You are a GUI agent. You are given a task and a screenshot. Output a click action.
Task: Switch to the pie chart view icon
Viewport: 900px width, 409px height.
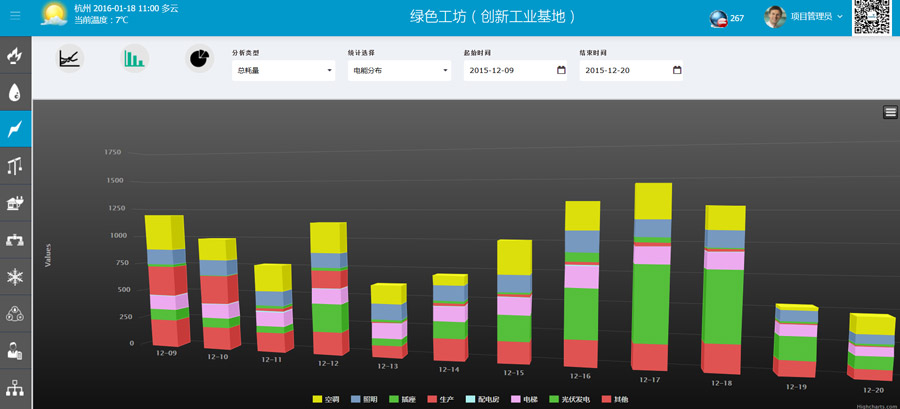click(199, 59)
